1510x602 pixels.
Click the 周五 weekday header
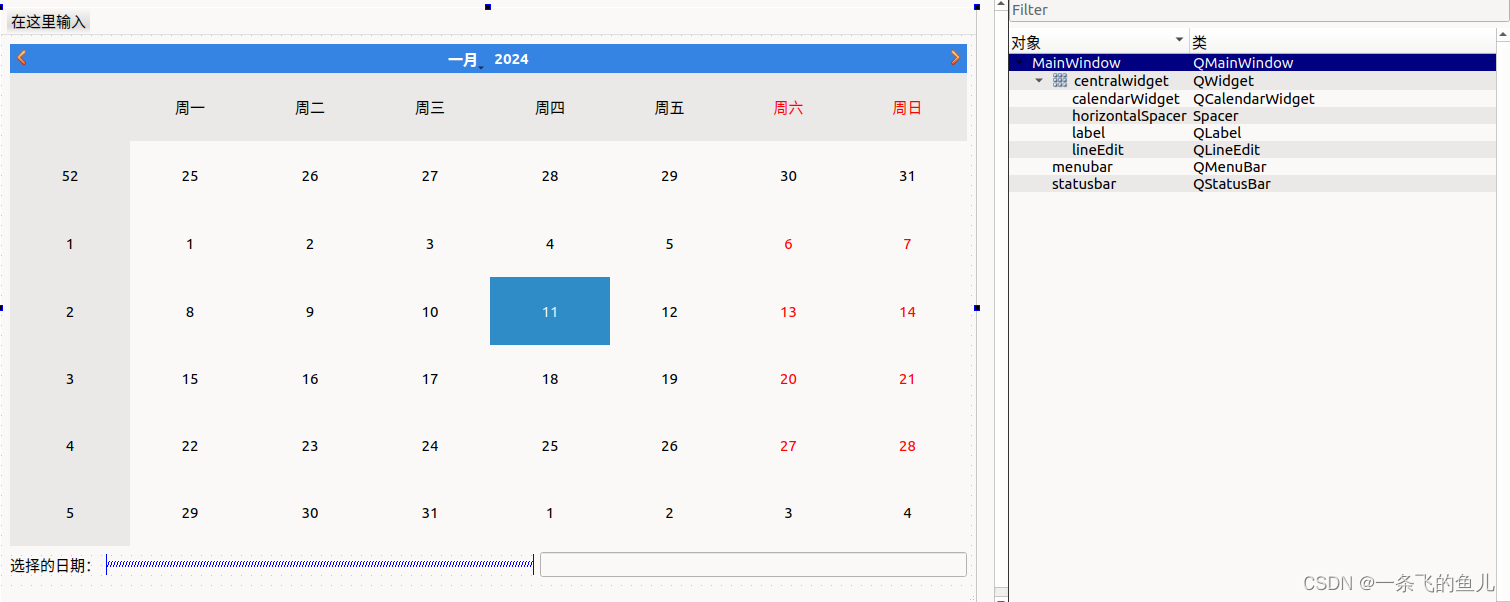pyautogui.click(x=670, y=108)
